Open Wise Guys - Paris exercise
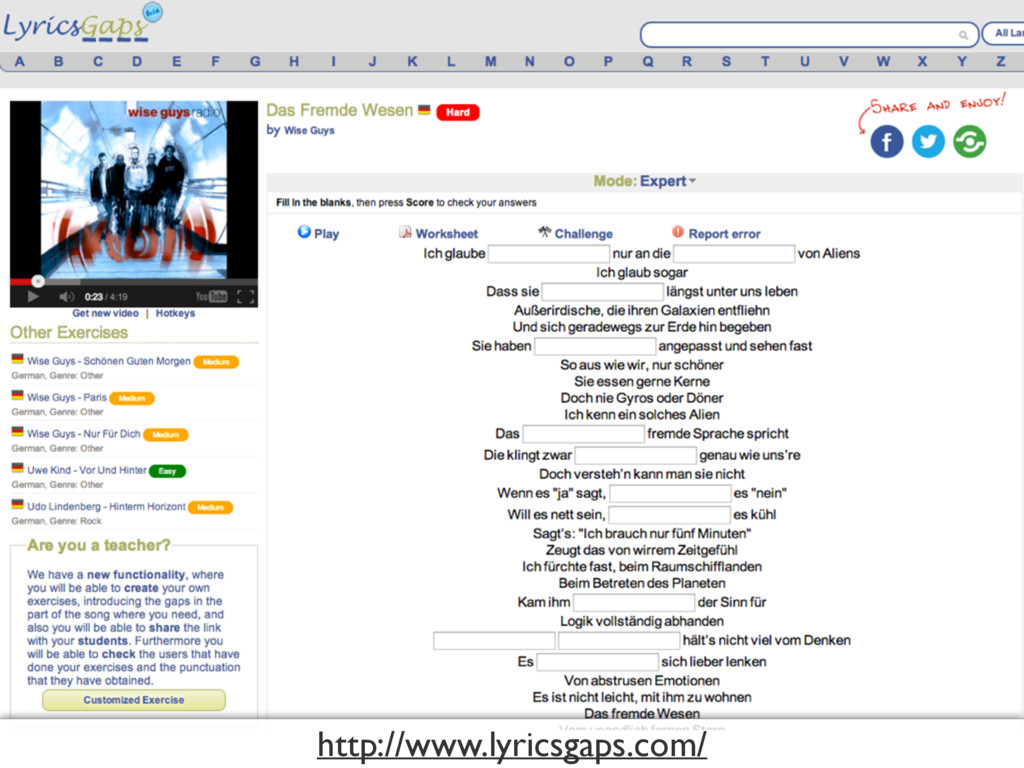 click(x=67, y=398)
